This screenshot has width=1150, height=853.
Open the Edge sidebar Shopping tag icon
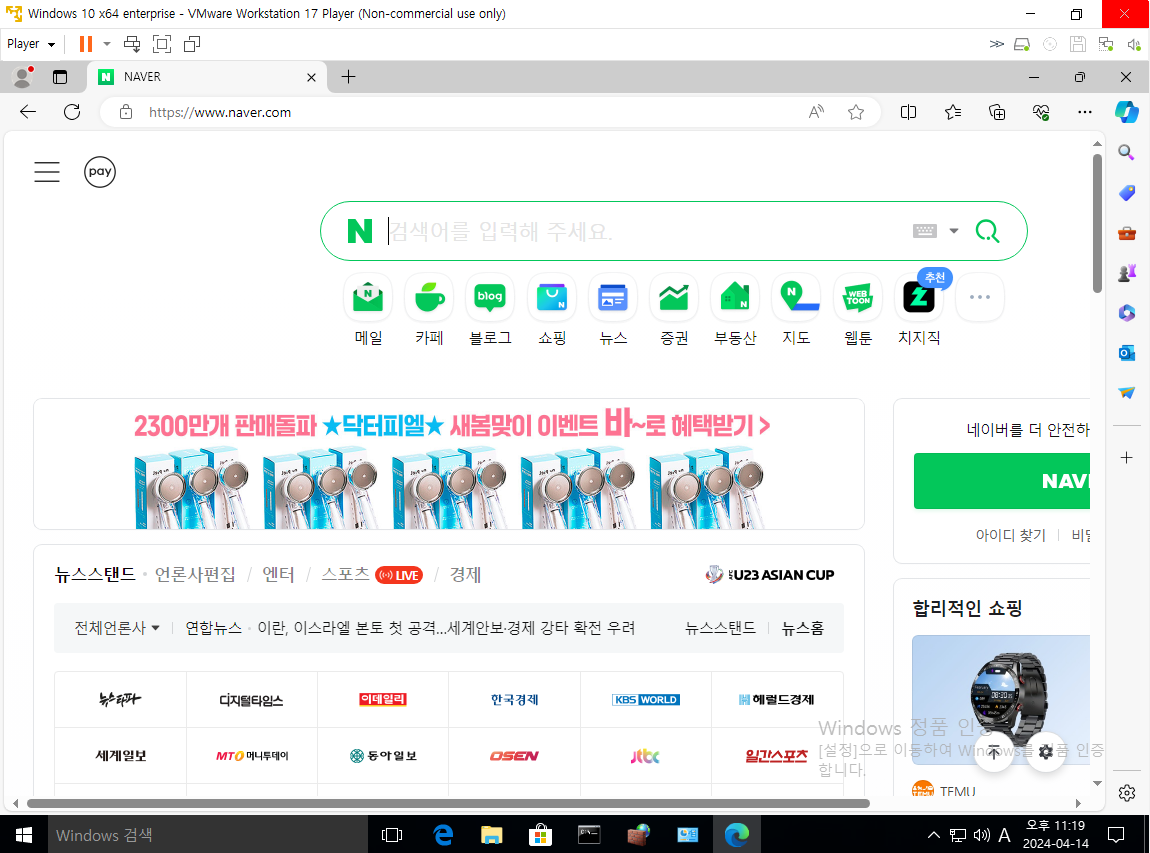1127,193
